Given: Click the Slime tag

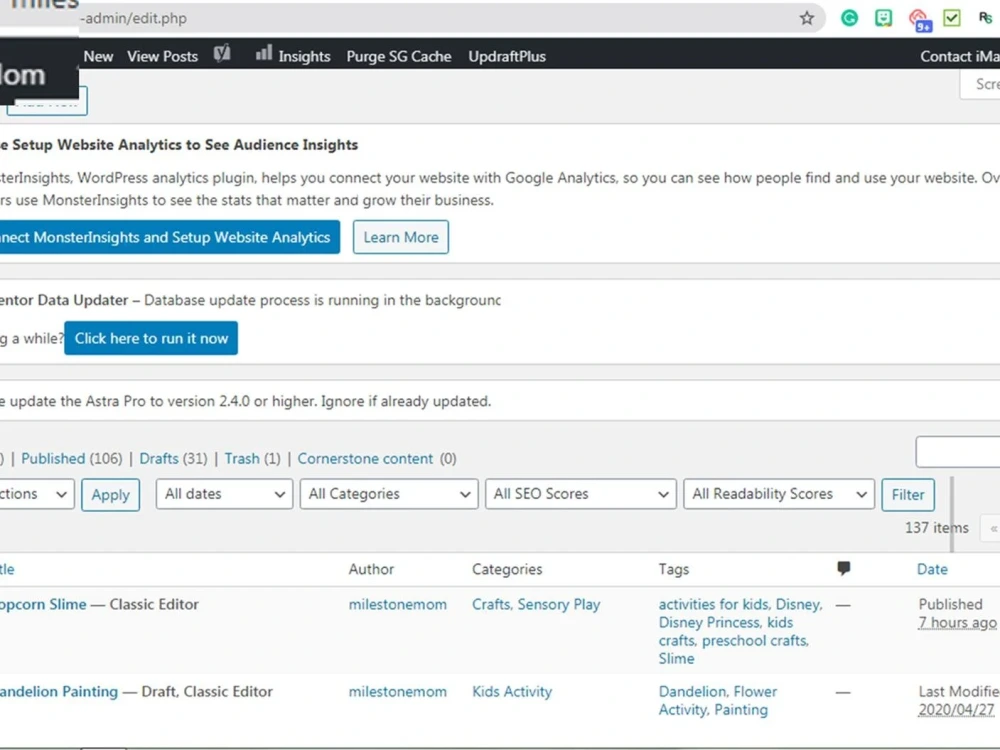Looking at the screenshot, I should (x=676, y=659).
